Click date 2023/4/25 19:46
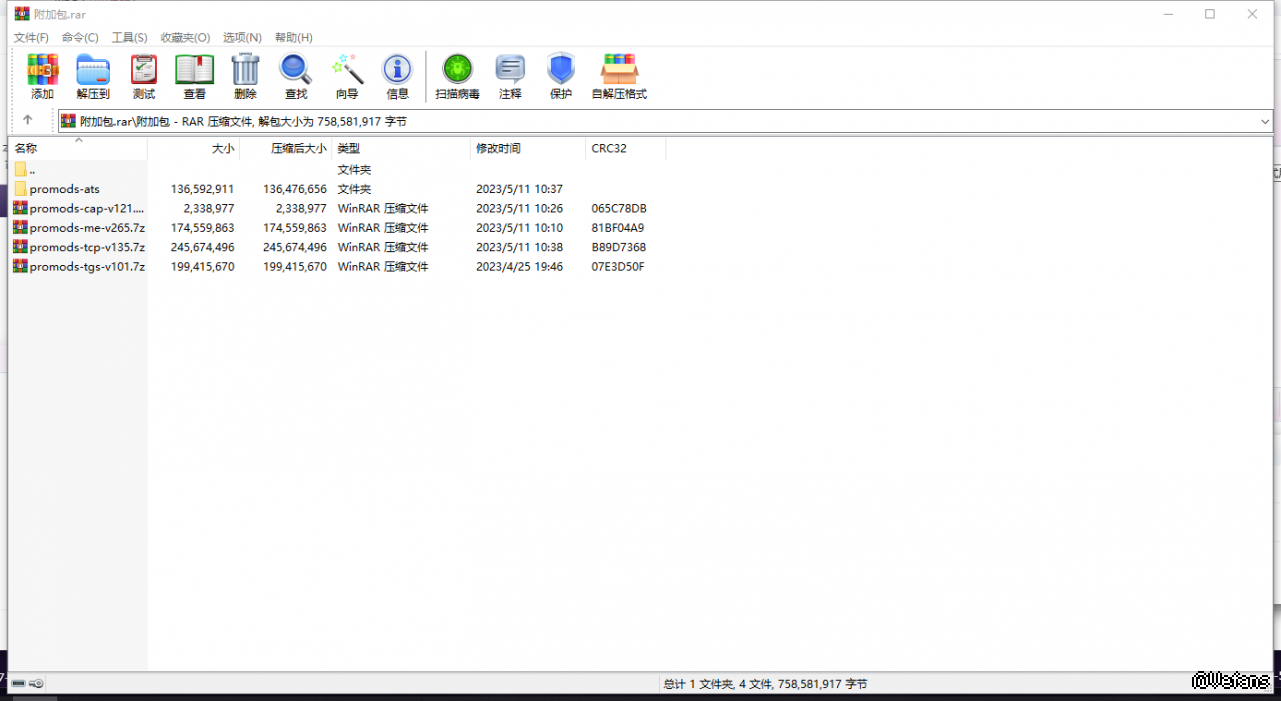Image resolution: width=1281 pixels, height=701 pixels. (519, 266)
